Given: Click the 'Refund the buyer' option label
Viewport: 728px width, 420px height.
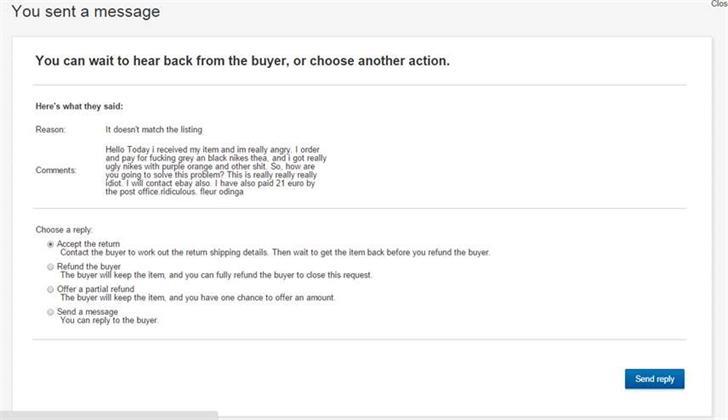Looking at the screenshot, I should click(x=89, y=266).
